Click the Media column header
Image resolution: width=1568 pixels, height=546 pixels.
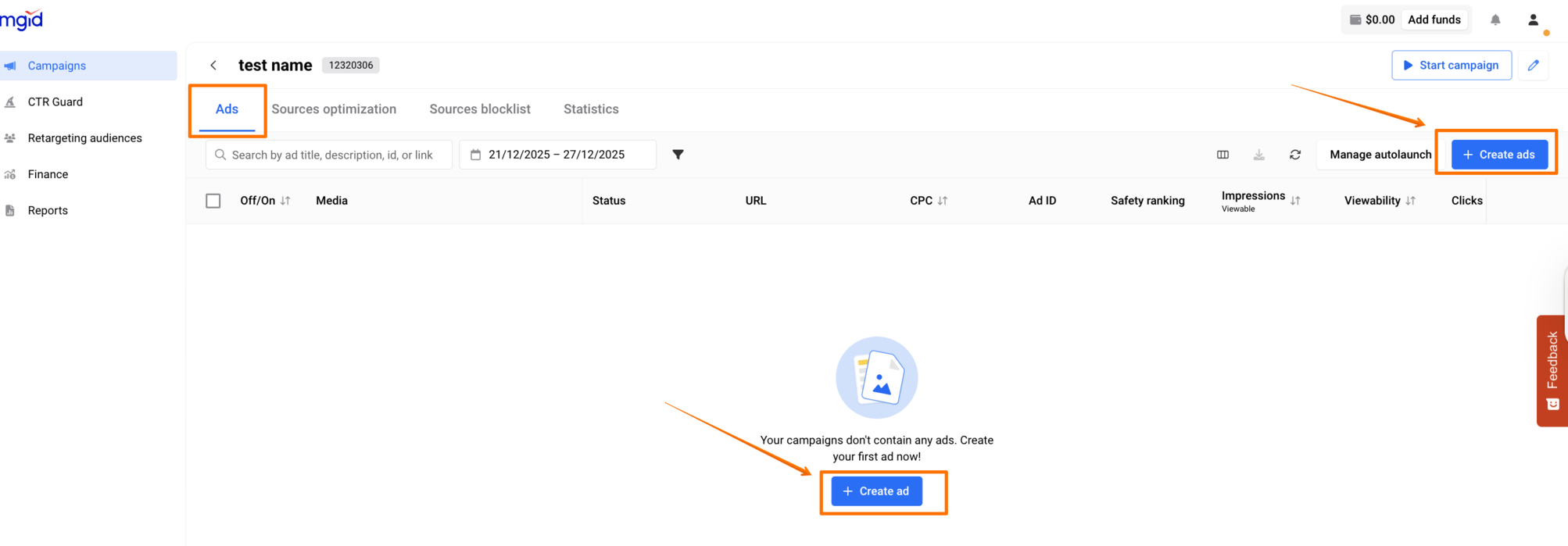[332, 201]
